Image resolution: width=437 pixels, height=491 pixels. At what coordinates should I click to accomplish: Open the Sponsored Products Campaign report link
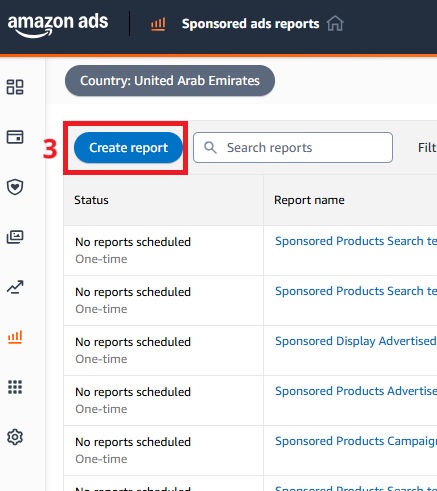(x=356, y=441)
